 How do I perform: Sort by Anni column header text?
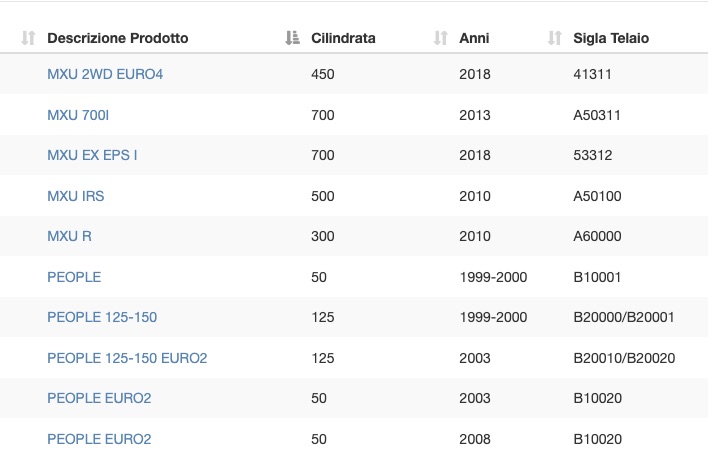[x=474, y=38]
